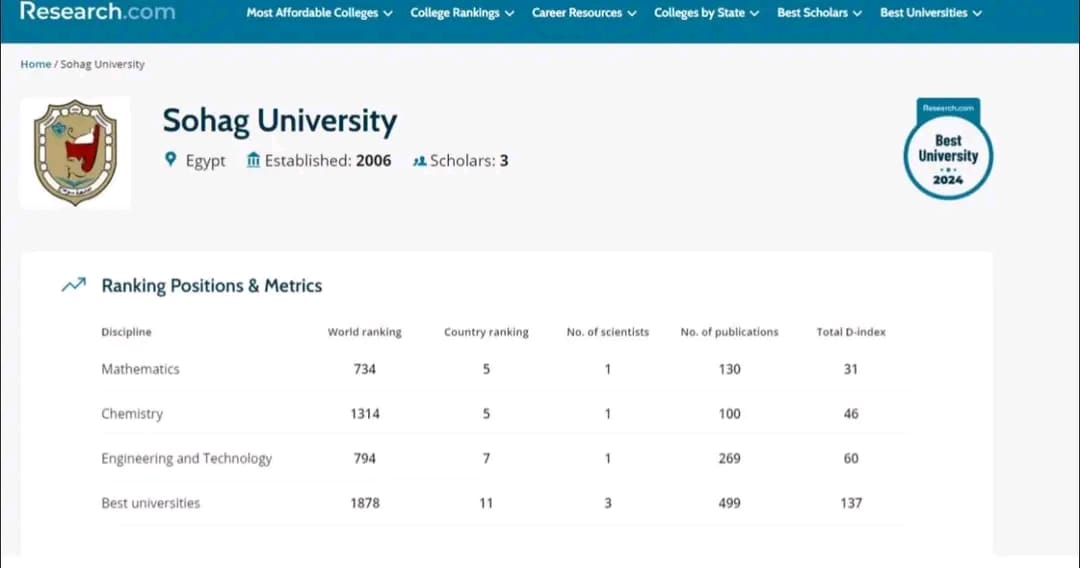
Task: Click Mathematics world ranking 734
Action: [x=364, y=369]
